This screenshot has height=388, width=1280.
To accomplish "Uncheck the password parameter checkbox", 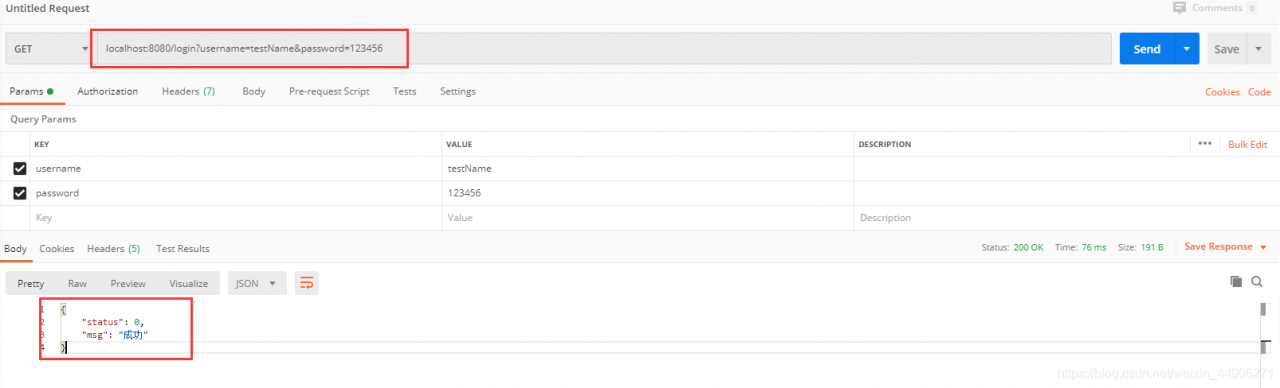I will tap(19, 193).
